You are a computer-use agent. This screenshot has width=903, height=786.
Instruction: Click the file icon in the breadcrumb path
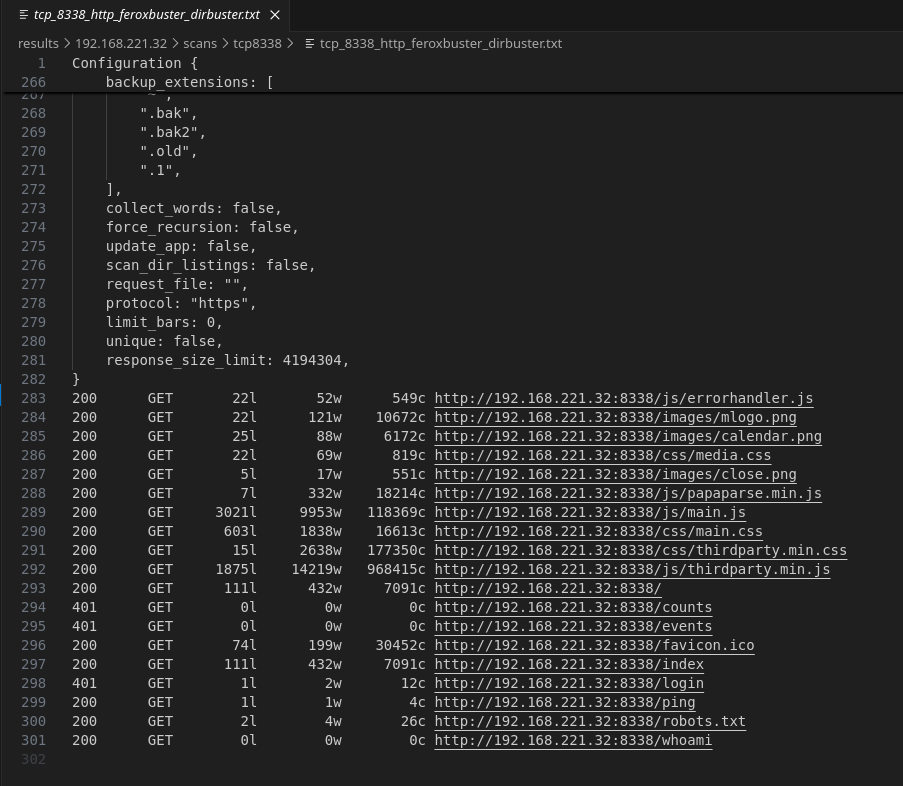pos(309,44)
